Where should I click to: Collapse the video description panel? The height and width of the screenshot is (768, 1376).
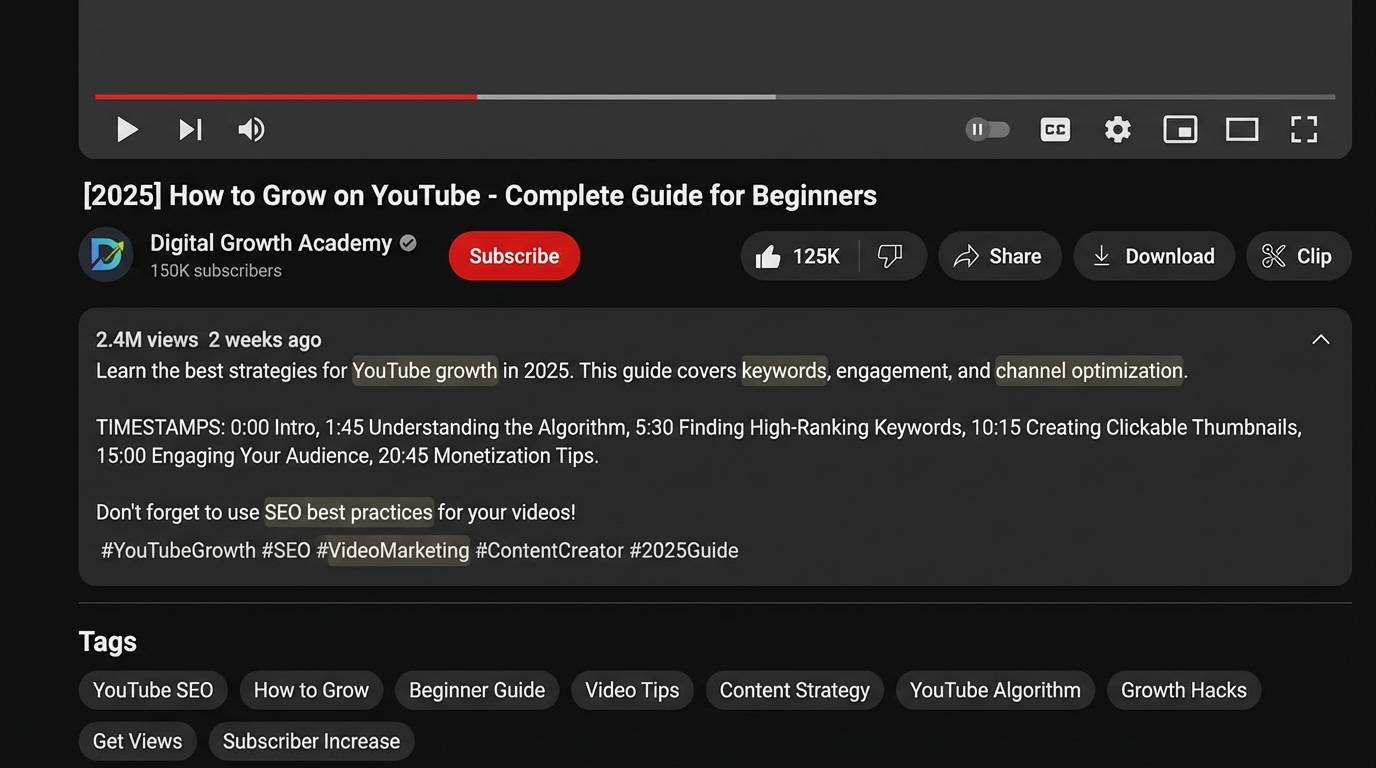click(1321, 339)
